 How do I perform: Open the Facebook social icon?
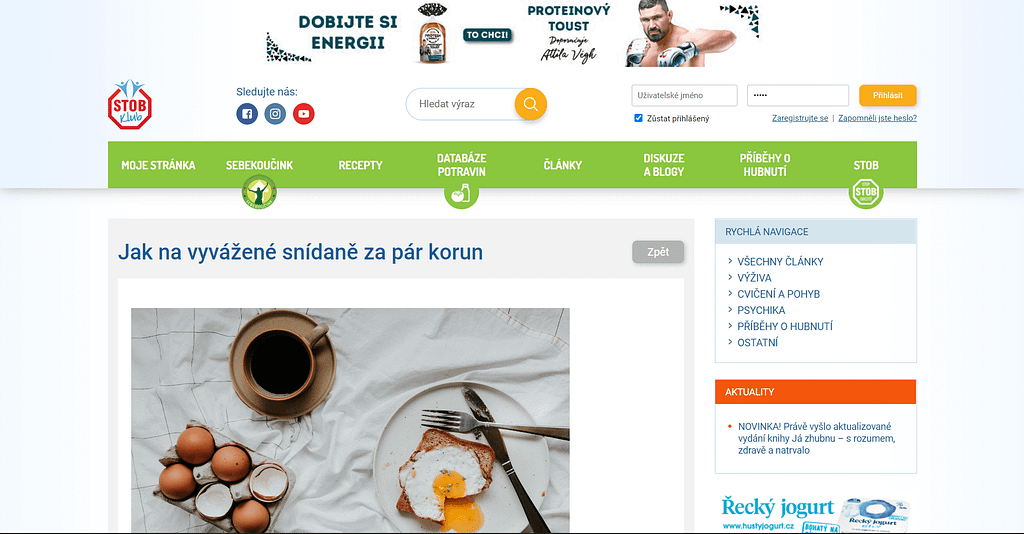(247, 114)
